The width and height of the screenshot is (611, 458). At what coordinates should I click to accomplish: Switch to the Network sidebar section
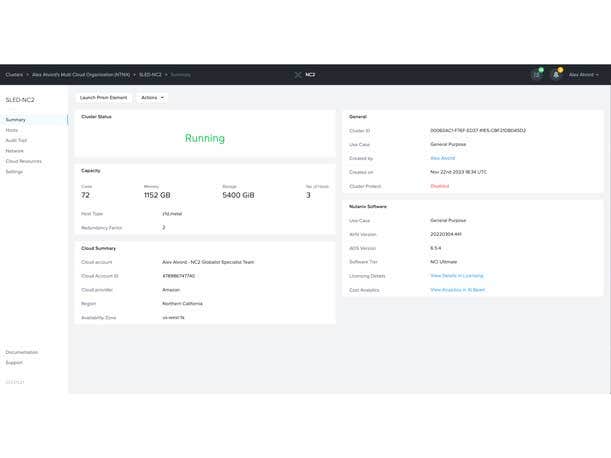pyautogui.click(x=15, y=151)
